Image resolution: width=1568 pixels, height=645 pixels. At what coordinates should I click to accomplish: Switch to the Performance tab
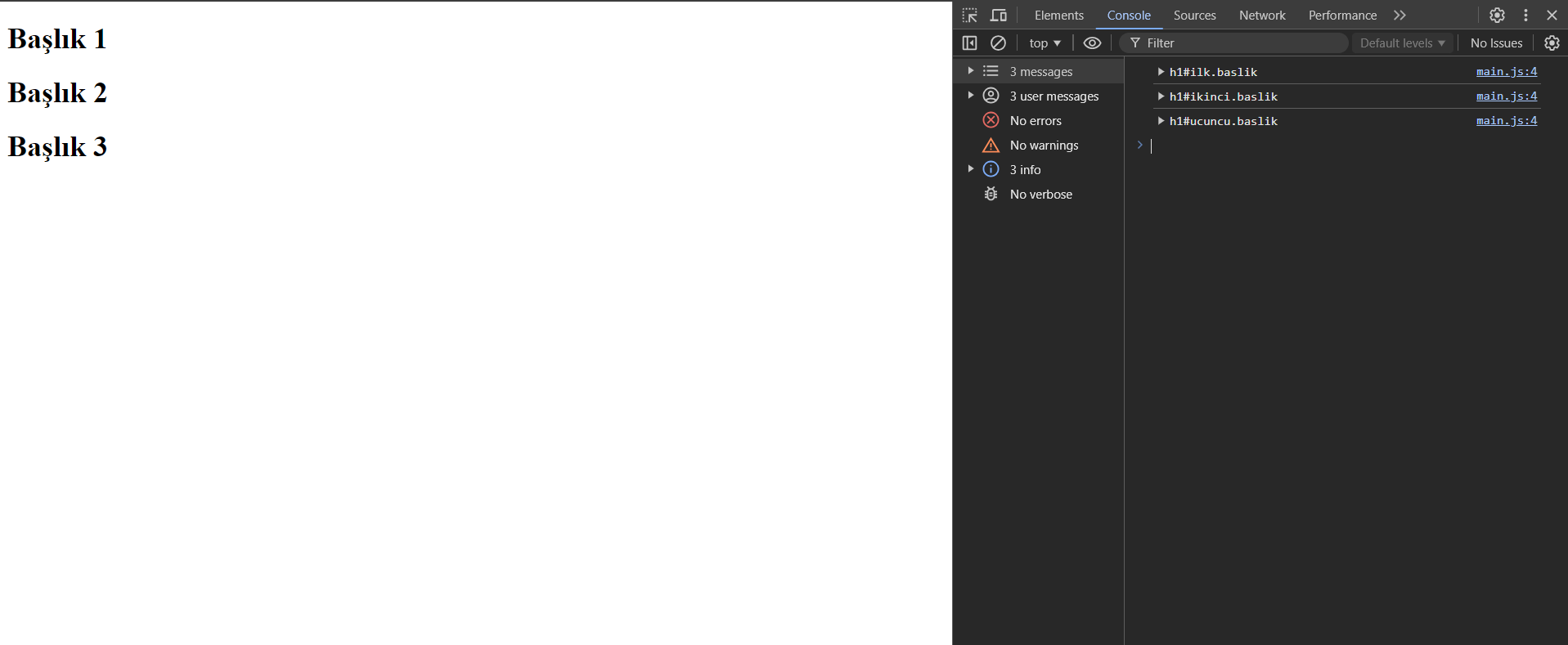[1342, 16]
